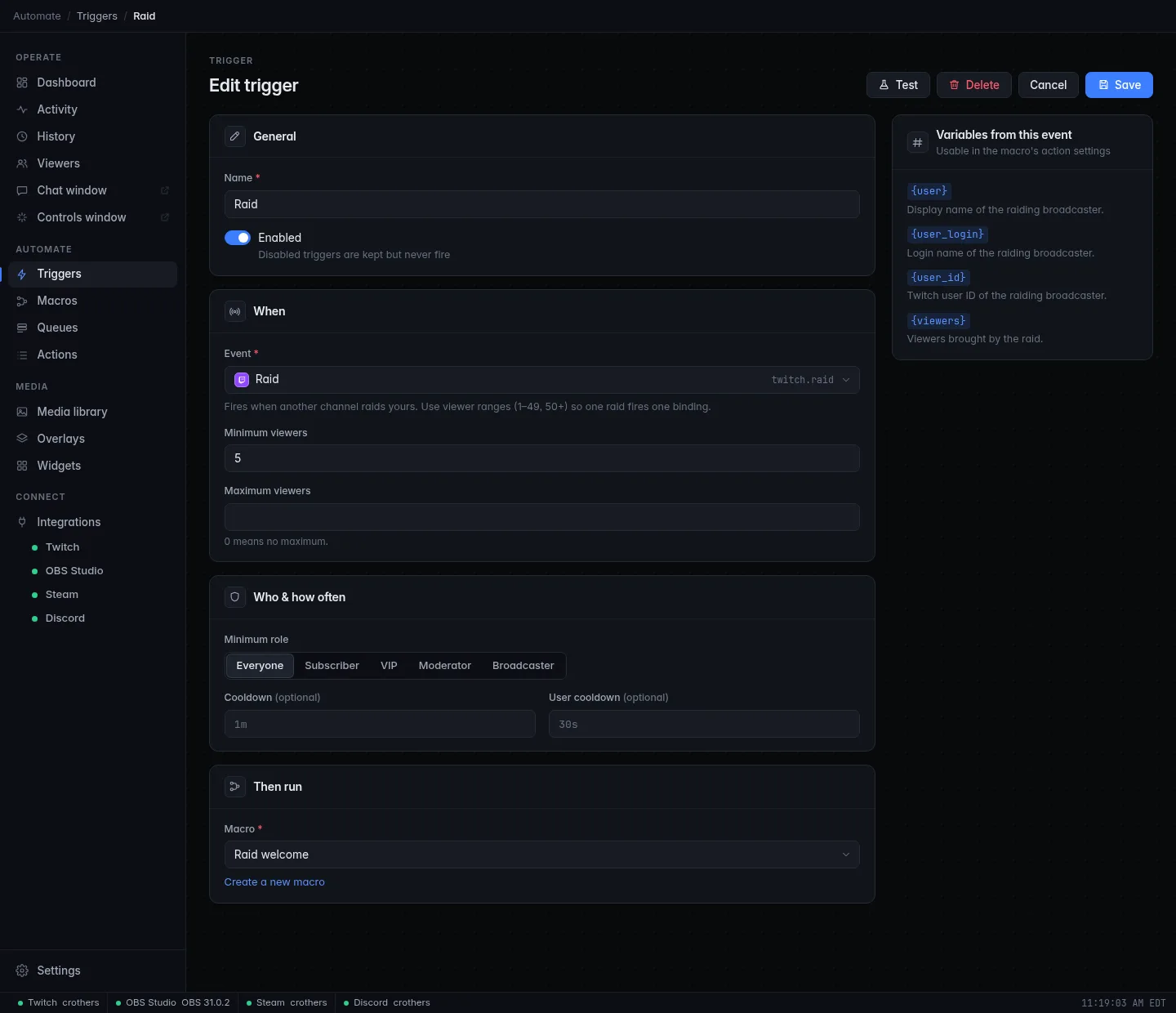Open Controls window external link icon

(164, 217)
